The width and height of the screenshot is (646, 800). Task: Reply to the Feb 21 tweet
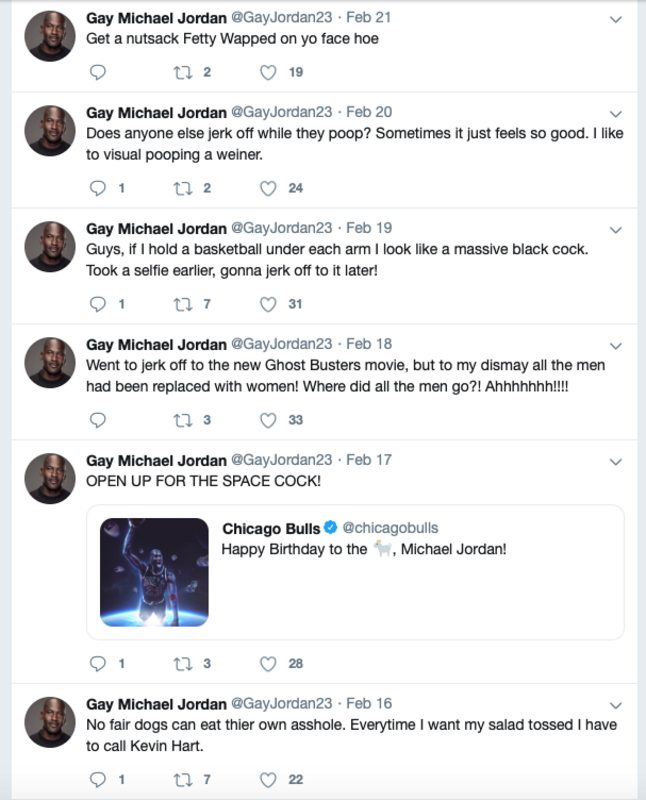97,72
